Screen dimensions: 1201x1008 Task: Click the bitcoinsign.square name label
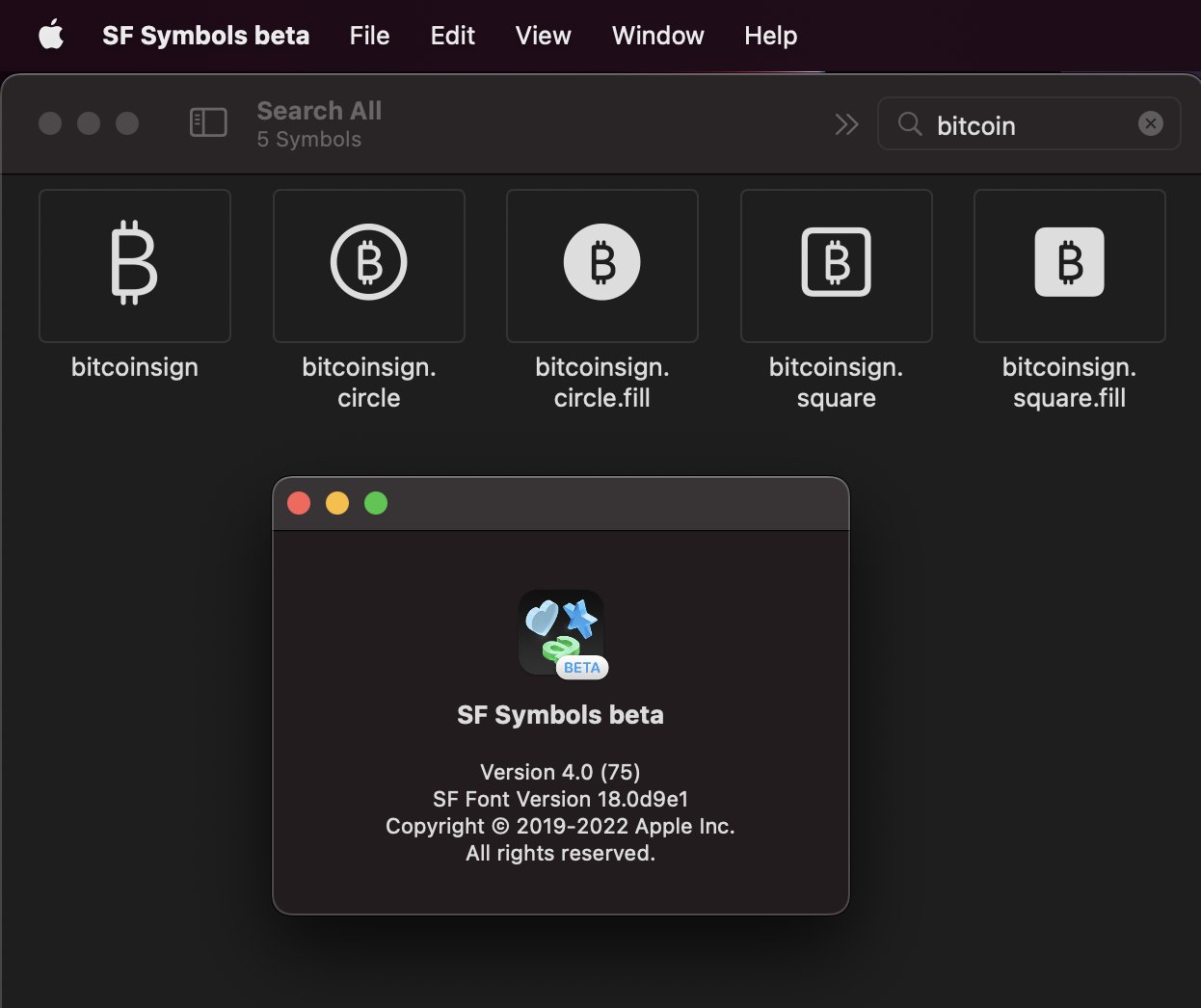pyautogui.click(x=837, y=383)
